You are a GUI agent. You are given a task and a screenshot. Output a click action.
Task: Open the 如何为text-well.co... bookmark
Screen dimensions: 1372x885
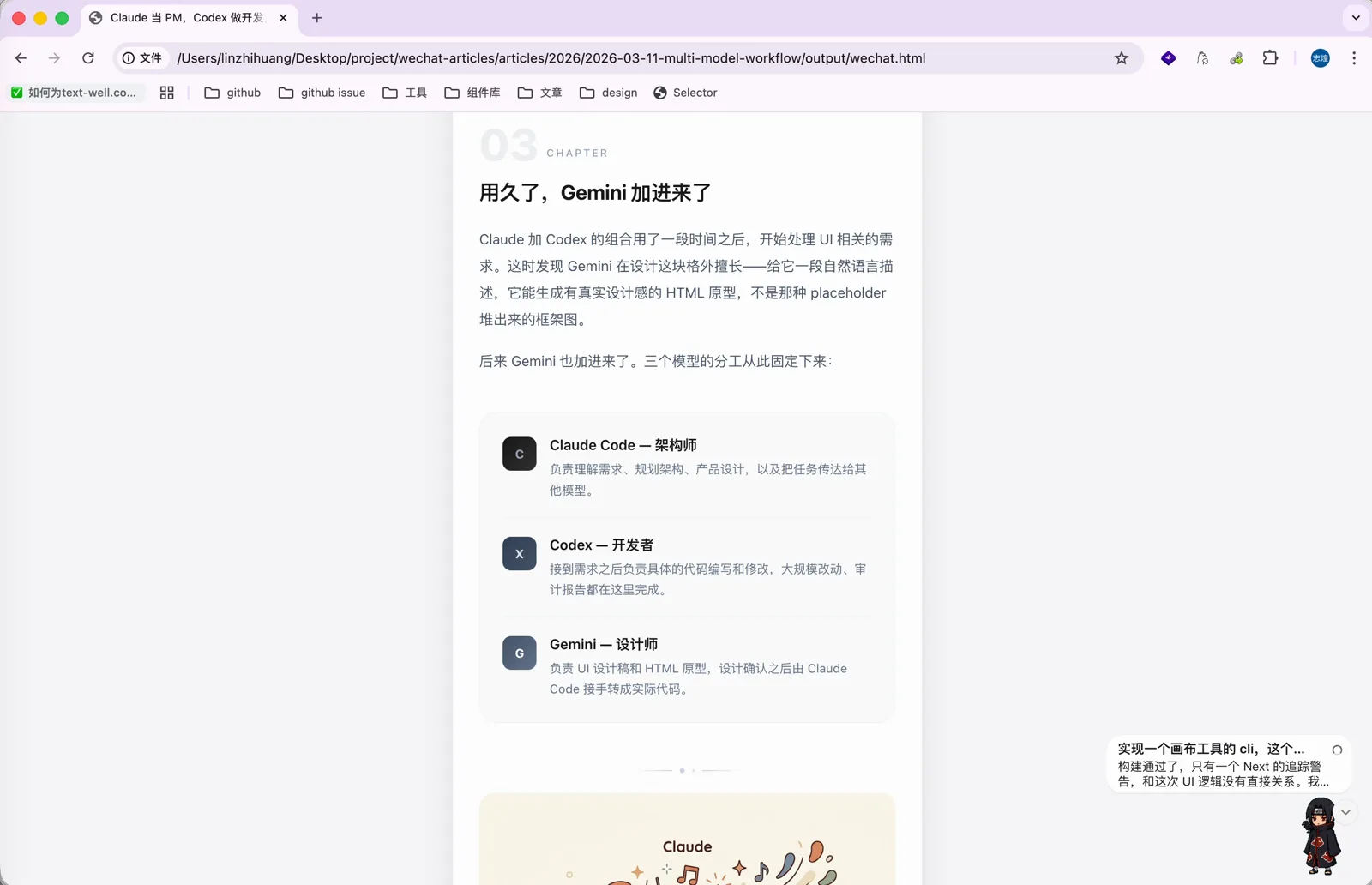coord(74,93)
